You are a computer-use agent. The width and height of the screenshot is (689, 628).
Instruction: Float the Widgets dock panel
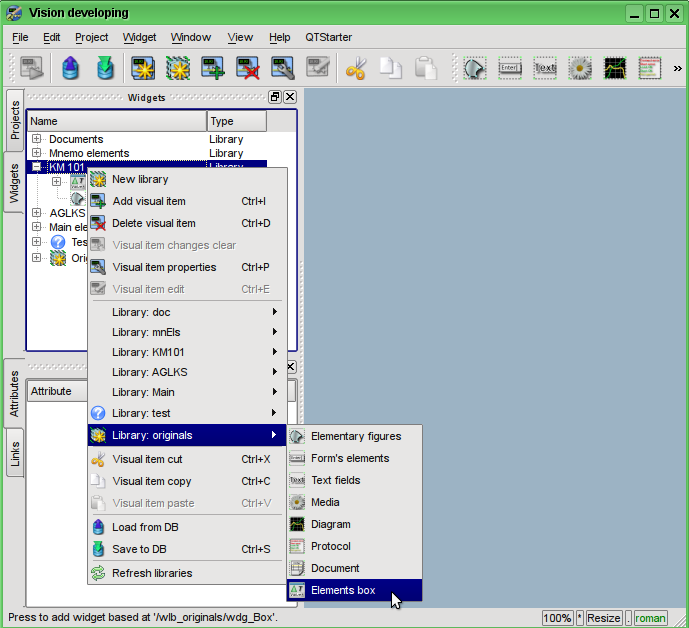point(275,97)
